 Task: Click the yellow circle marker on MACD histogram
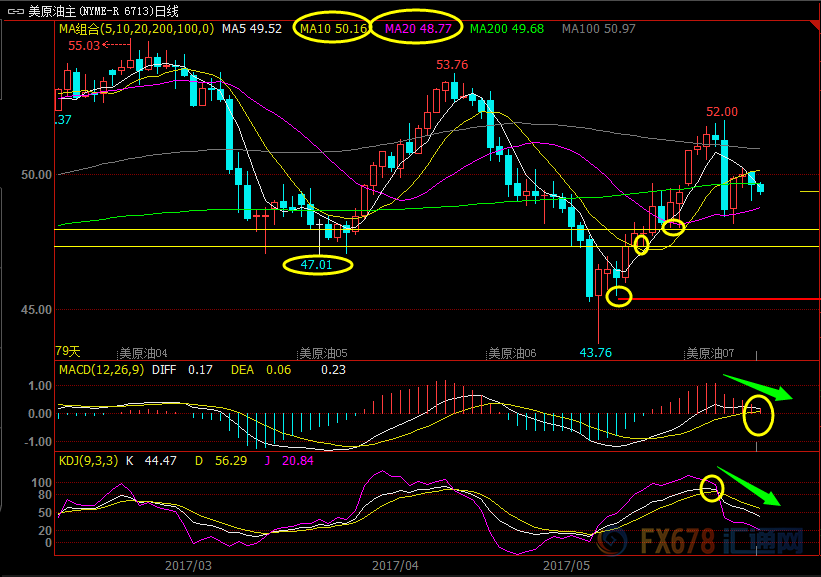coord(759,415)
